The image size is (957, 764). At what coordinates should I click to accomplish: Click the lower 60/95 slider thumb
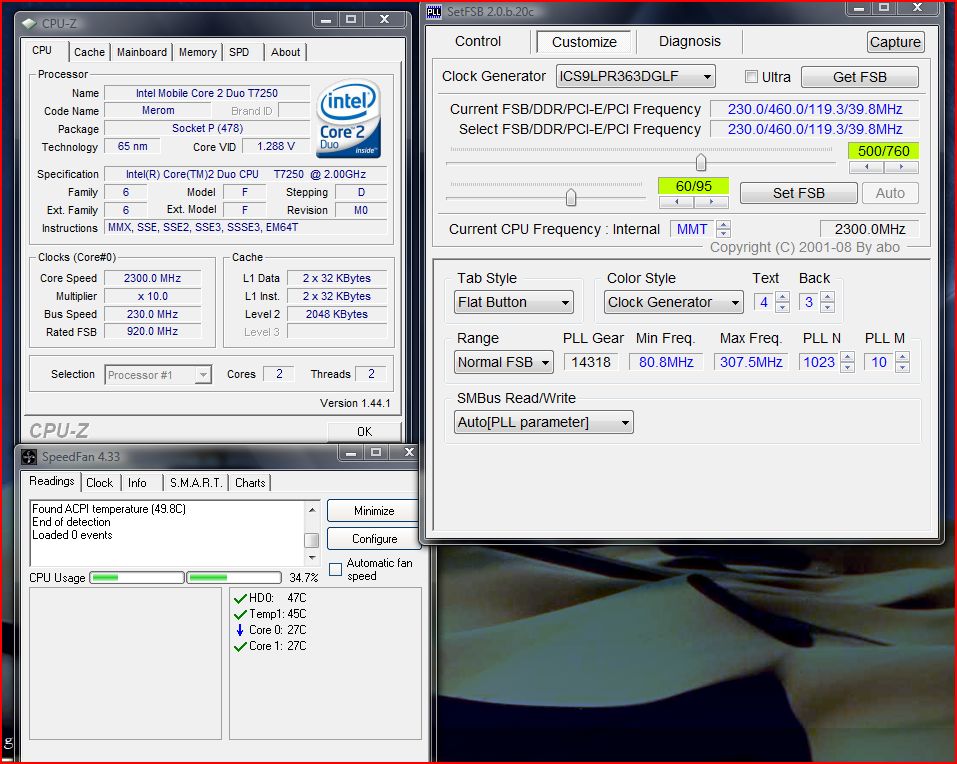571,197
